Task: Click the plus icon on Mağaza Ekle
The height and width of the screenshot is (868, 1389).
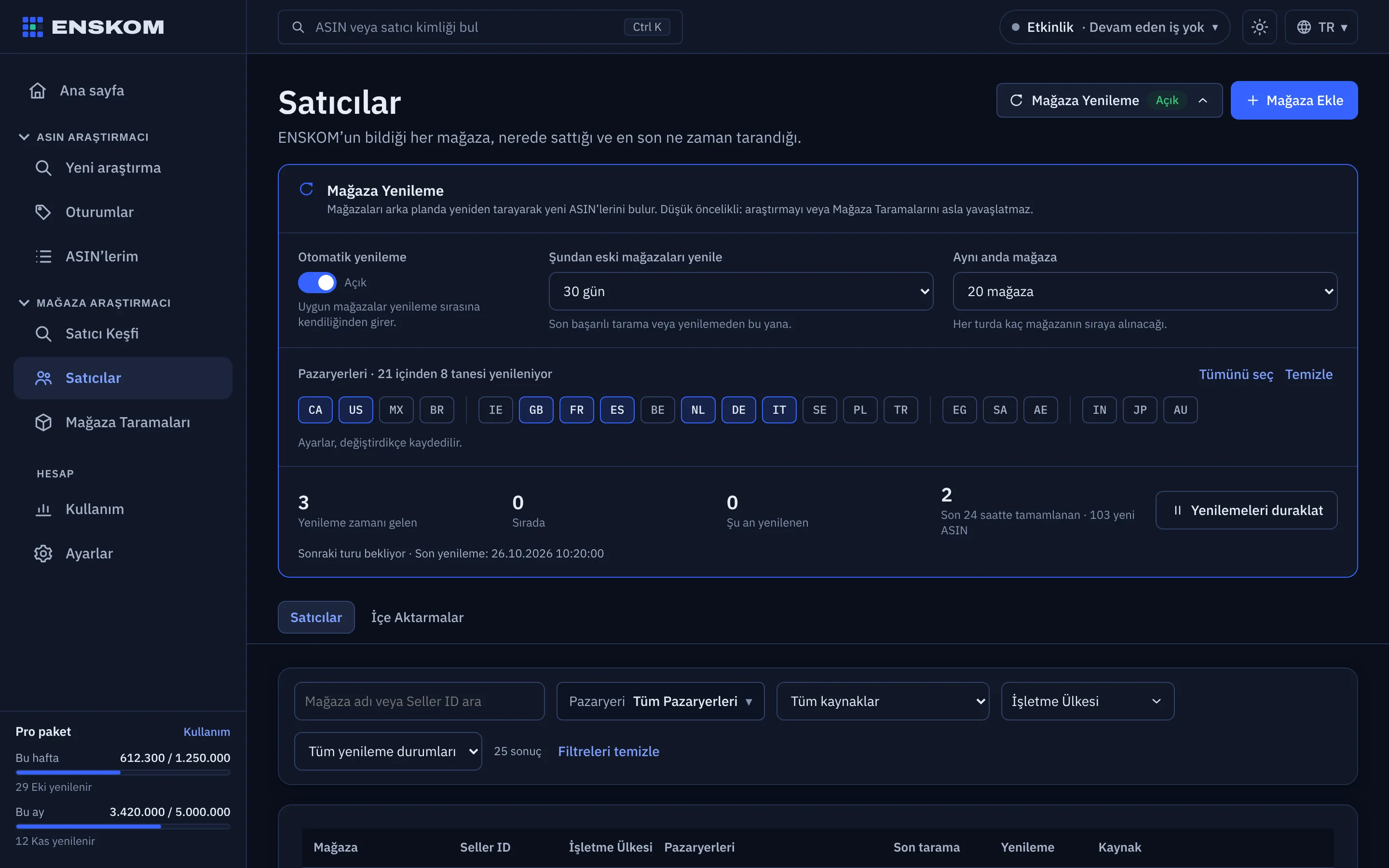Action: coord(1253,100)
